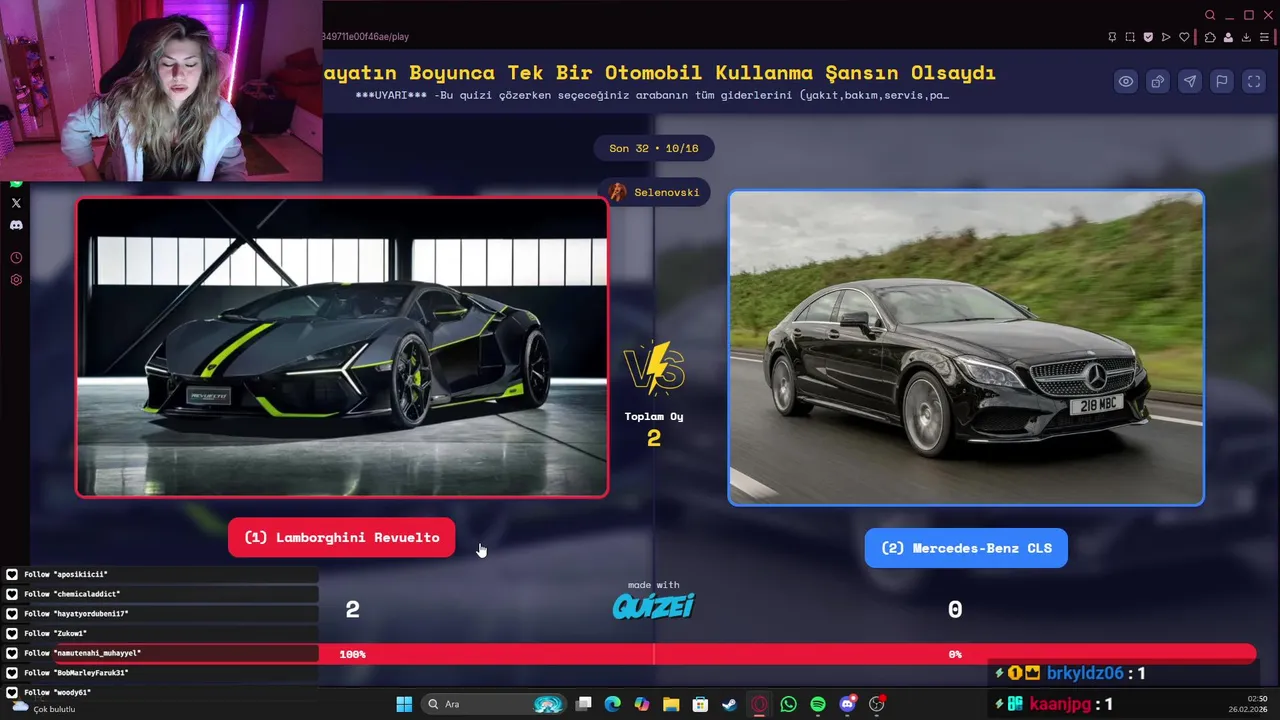Open browser easy setup menu icon
The width and height of the screenshot is (1280, 720).
(1264, 37)
